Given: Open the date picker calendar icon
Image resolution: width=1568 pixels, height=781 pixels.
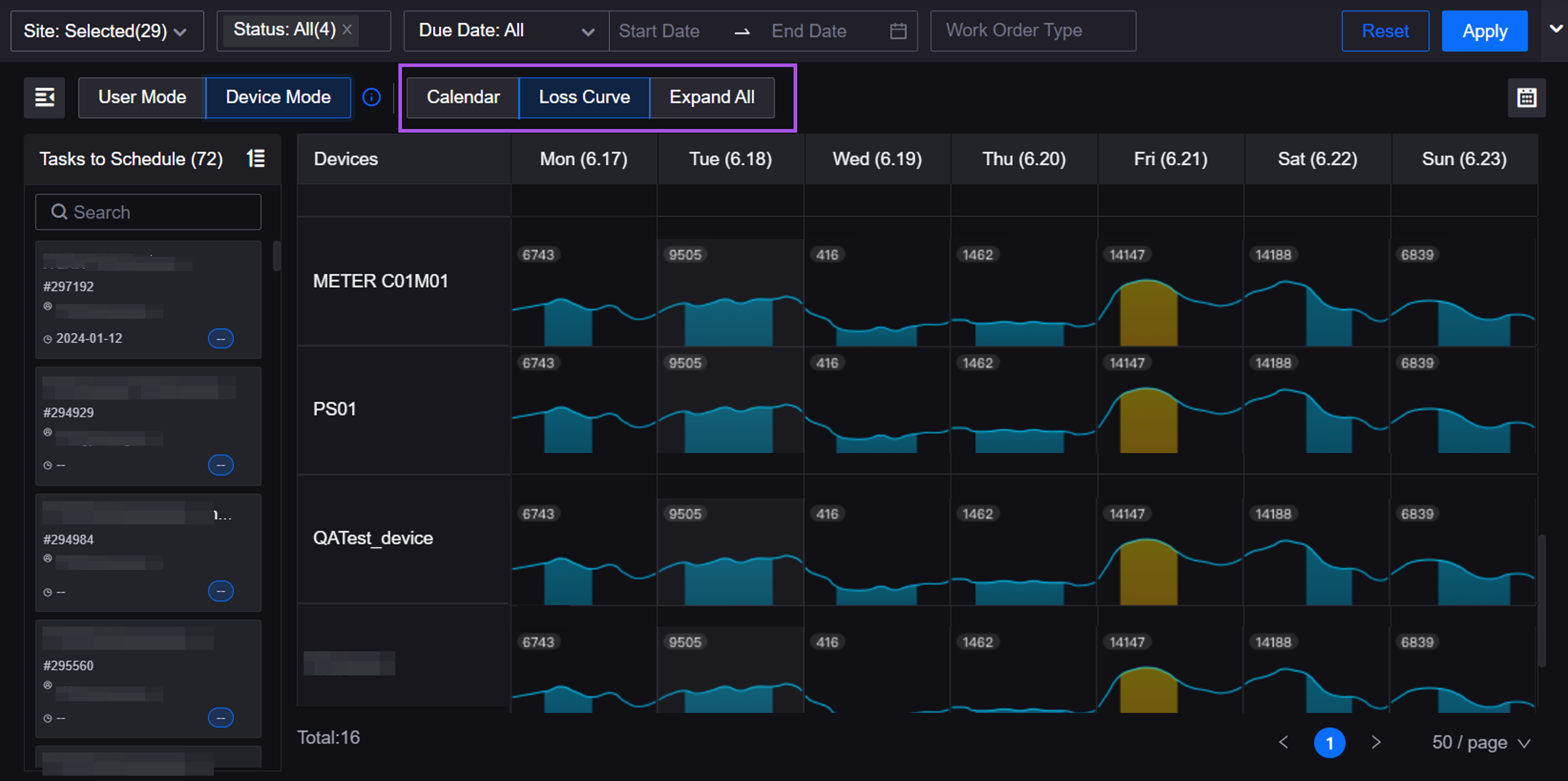Looking at the screenshot, I should (x=898, y=31).
